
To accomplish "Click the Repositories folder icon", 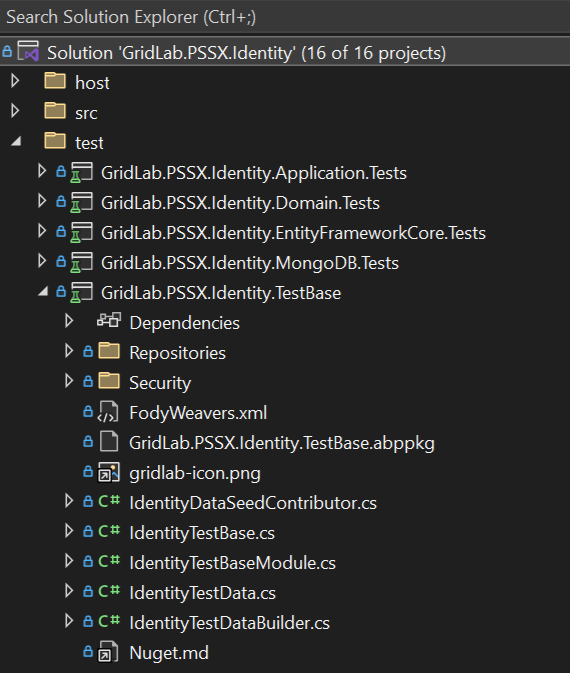I will (x=109, y=351).
